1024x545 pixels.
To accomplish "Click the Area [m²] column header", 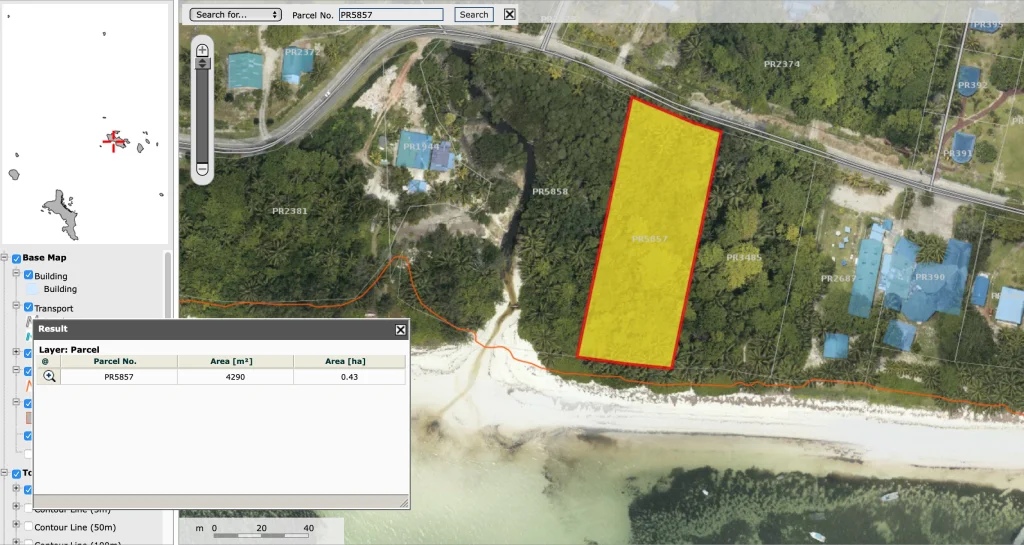I will (x=235, y=361).
